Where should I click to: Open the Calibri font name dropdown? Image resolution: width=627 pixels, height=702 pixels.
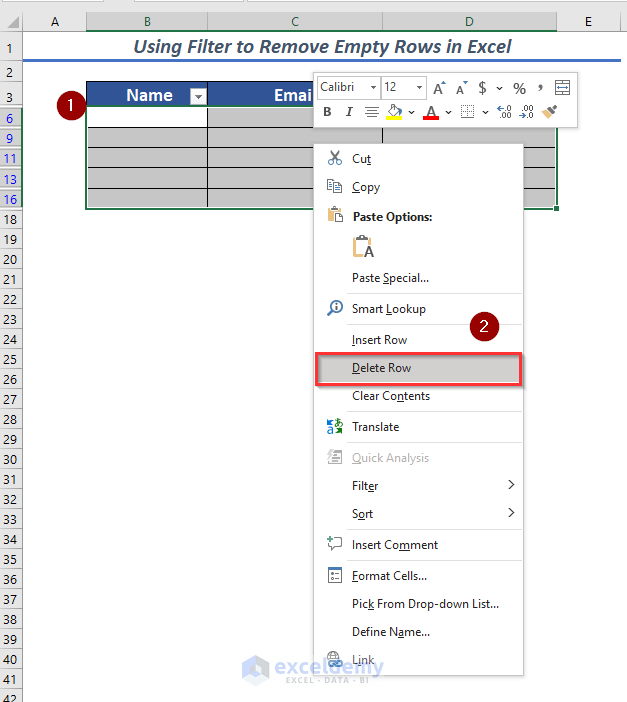coord(373,87)
